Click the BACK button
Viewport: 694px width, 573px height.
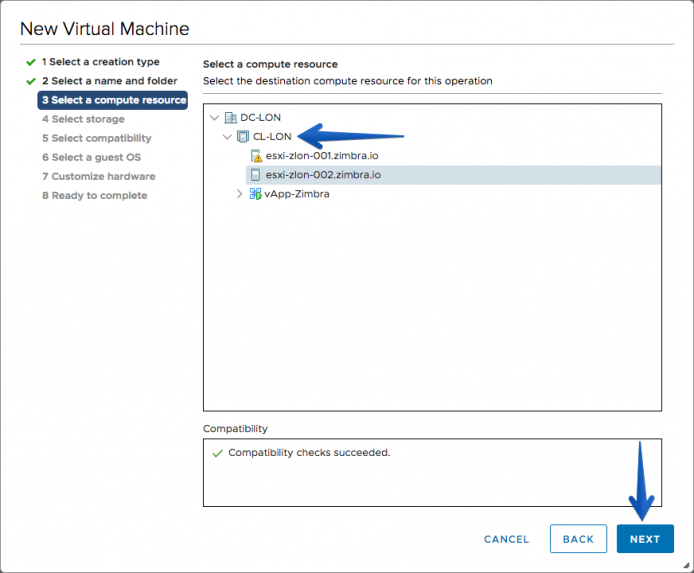[578, 539]
